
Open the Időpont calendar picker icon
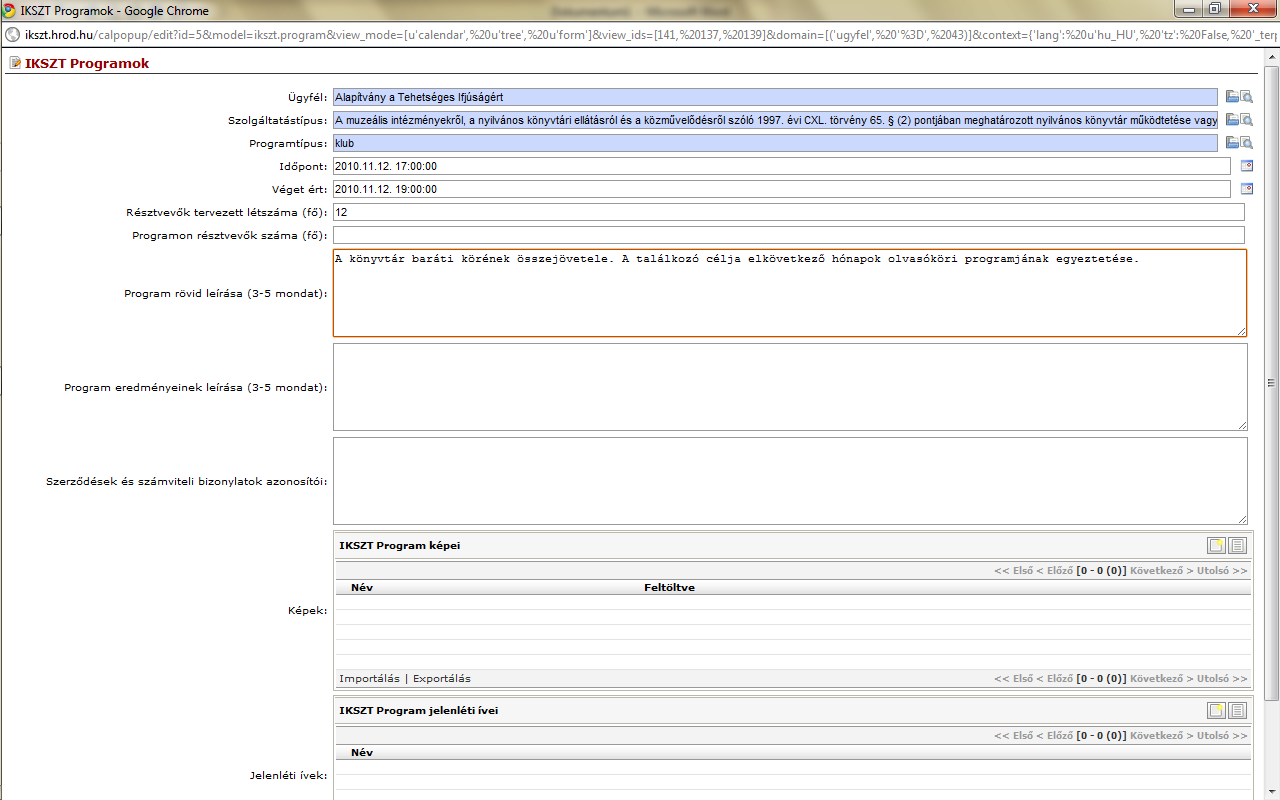(1247, 166)
